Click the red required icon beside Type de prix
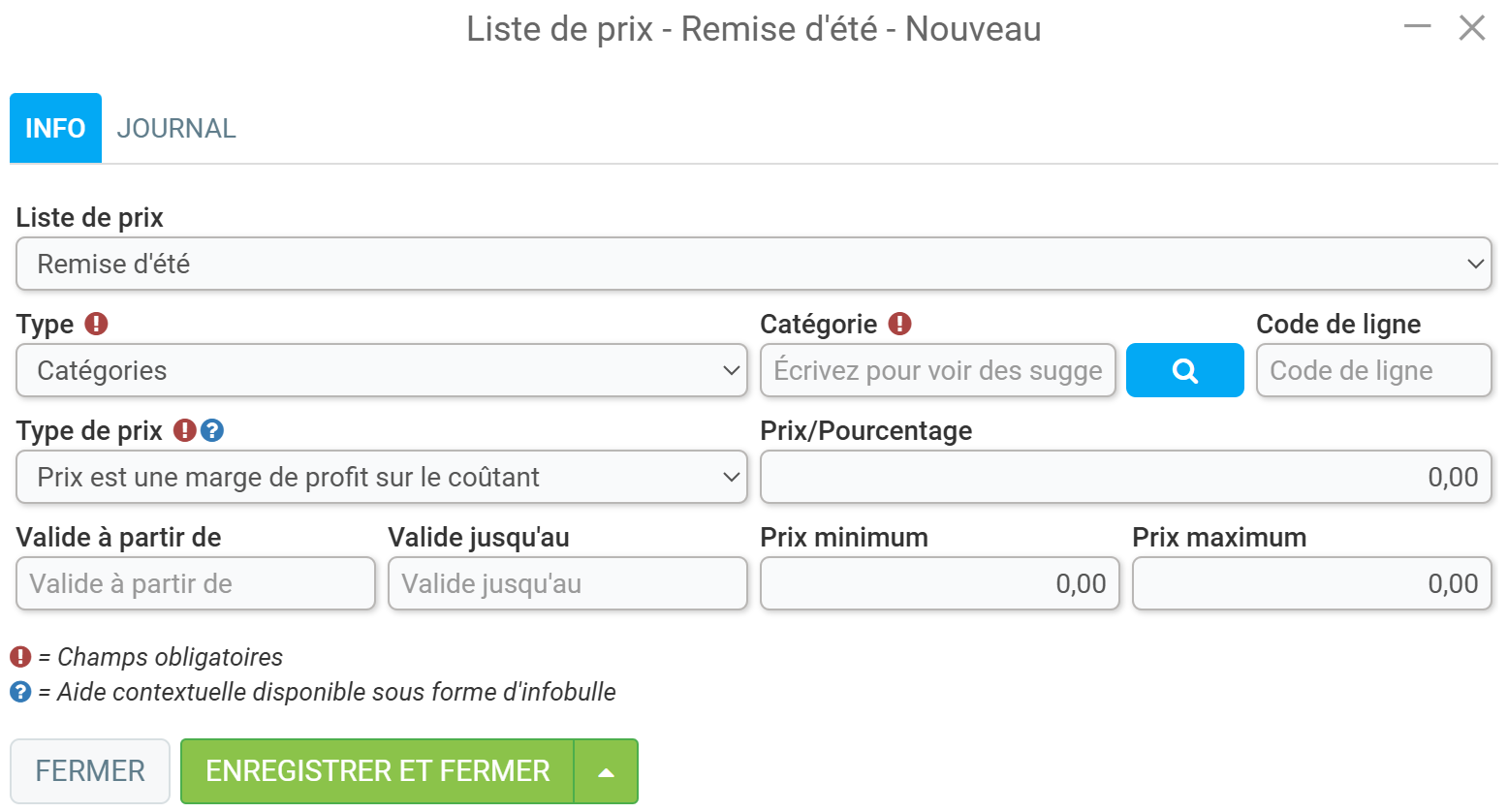Viewport: 1508px width, 812px height. [185, 430]
